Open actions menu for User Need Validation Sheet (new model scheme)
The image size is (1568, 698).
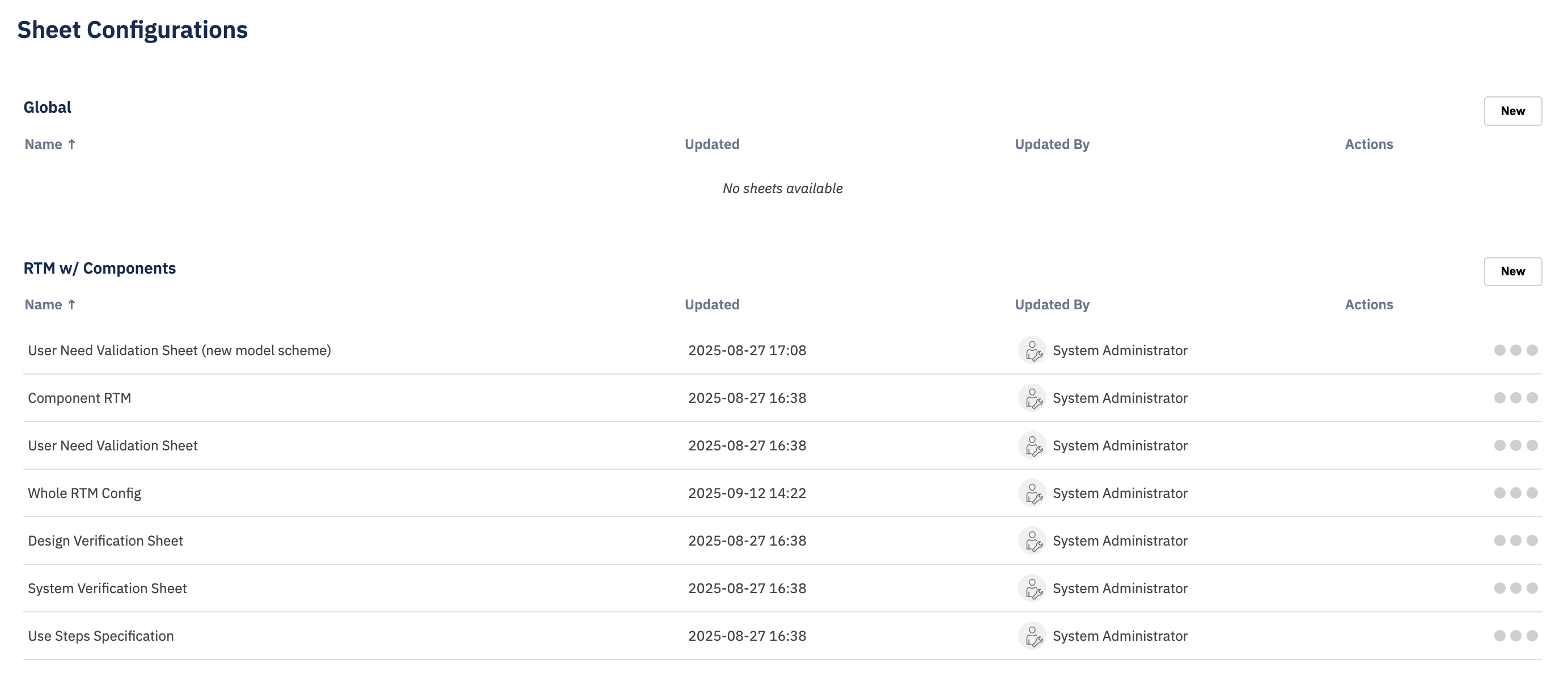(x=1515, y=350)
